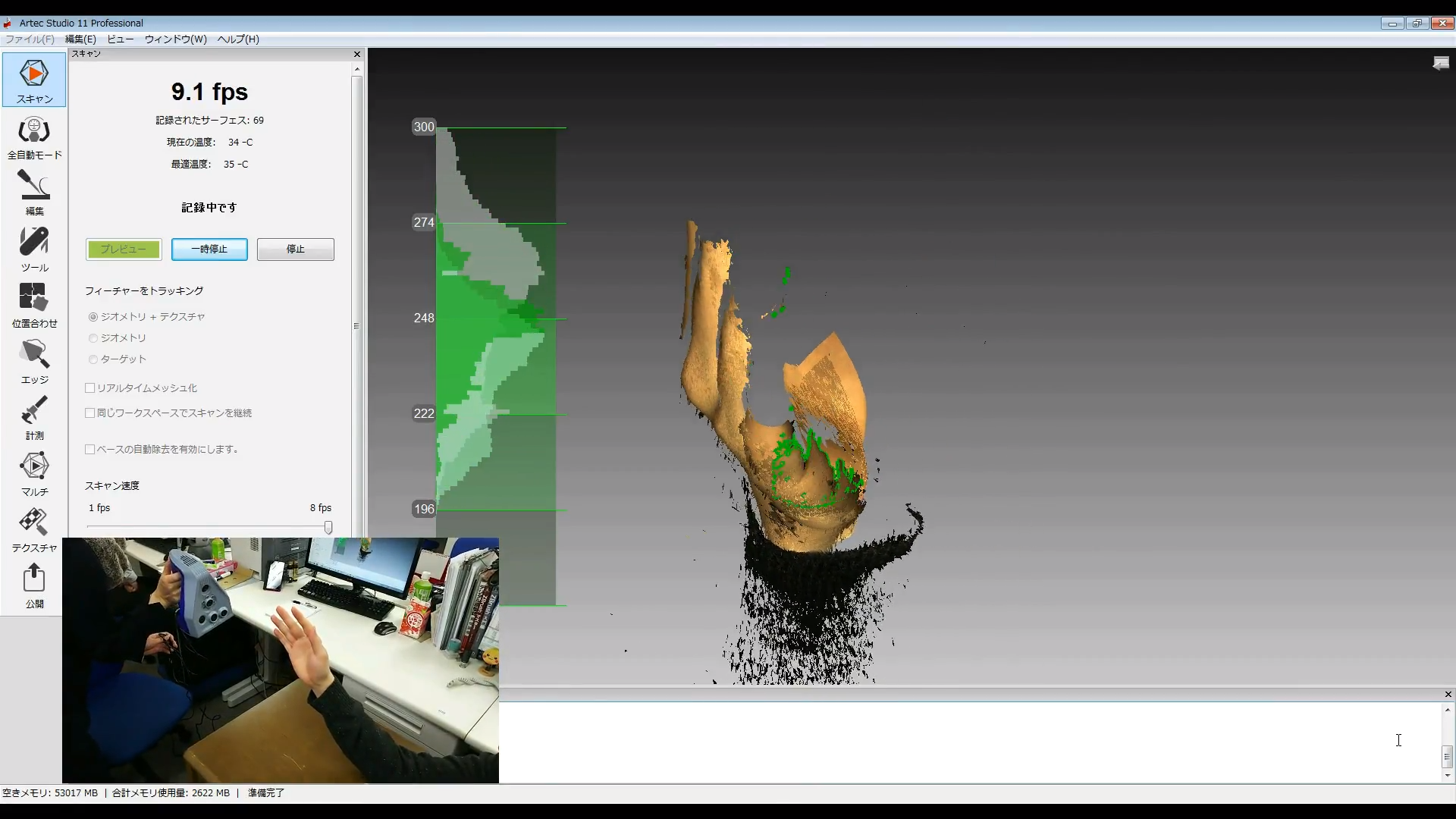Click the 記録されたサーフェス: 69 text
1456x819 pixels.
tap(209, 120)
